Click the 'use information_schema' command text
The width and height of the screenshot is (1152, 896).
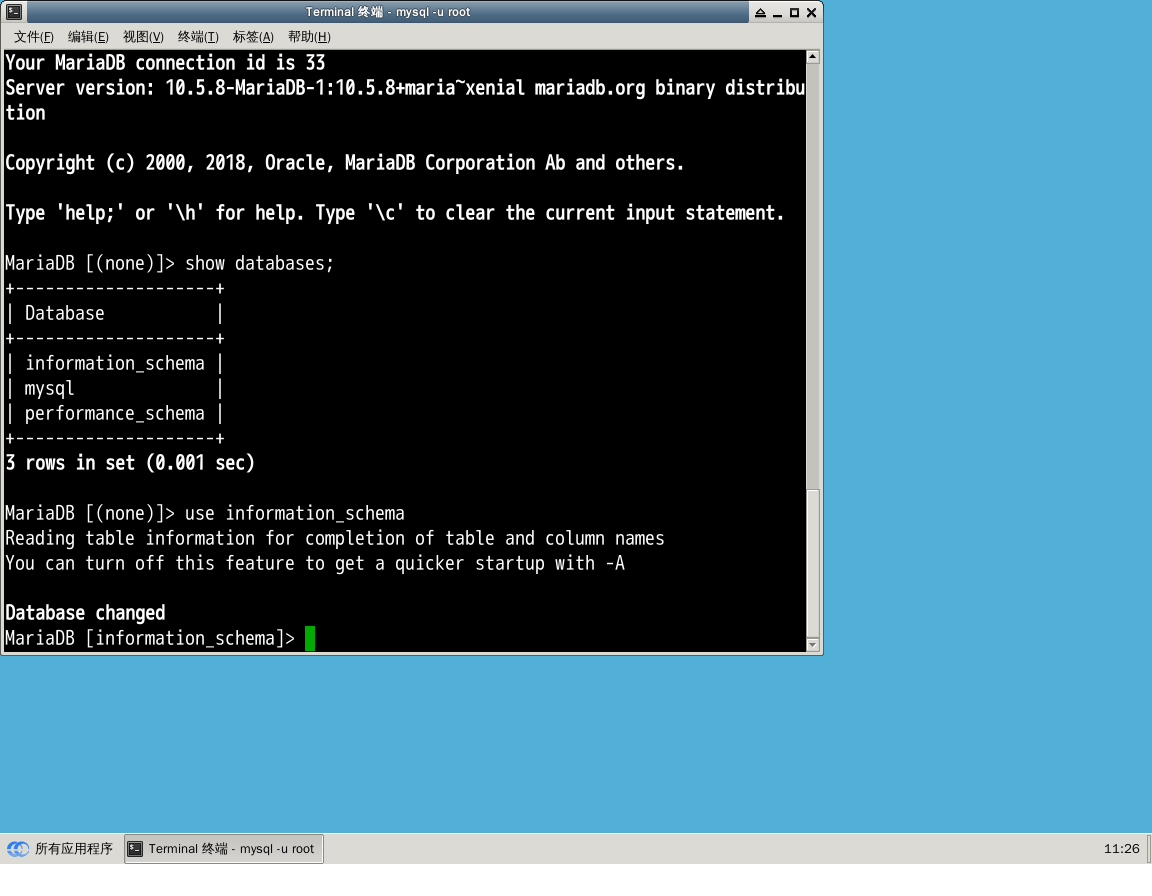tap(295, 513)
